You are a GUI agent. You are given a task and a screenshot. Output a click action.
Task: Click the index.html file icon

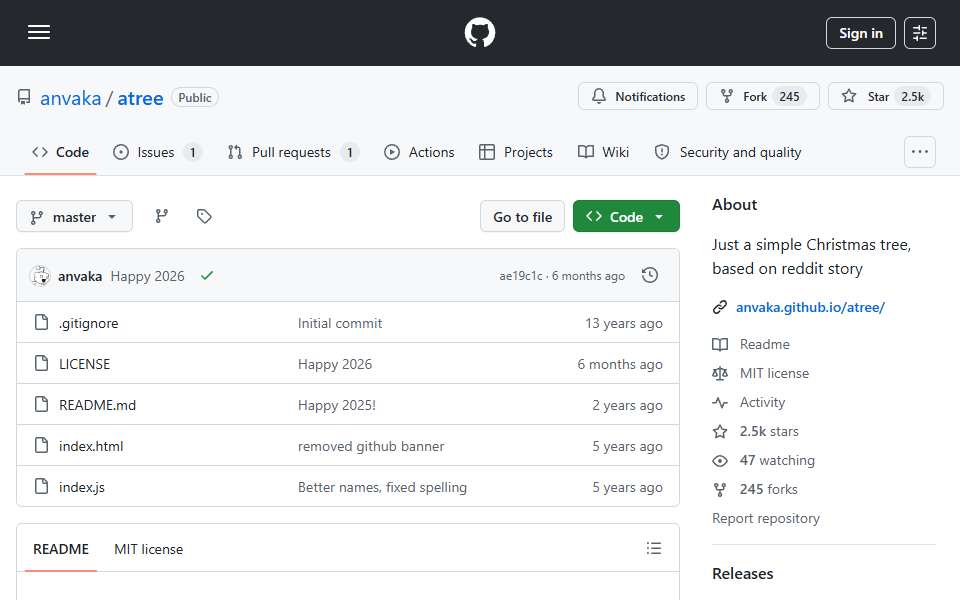(41, 445)
